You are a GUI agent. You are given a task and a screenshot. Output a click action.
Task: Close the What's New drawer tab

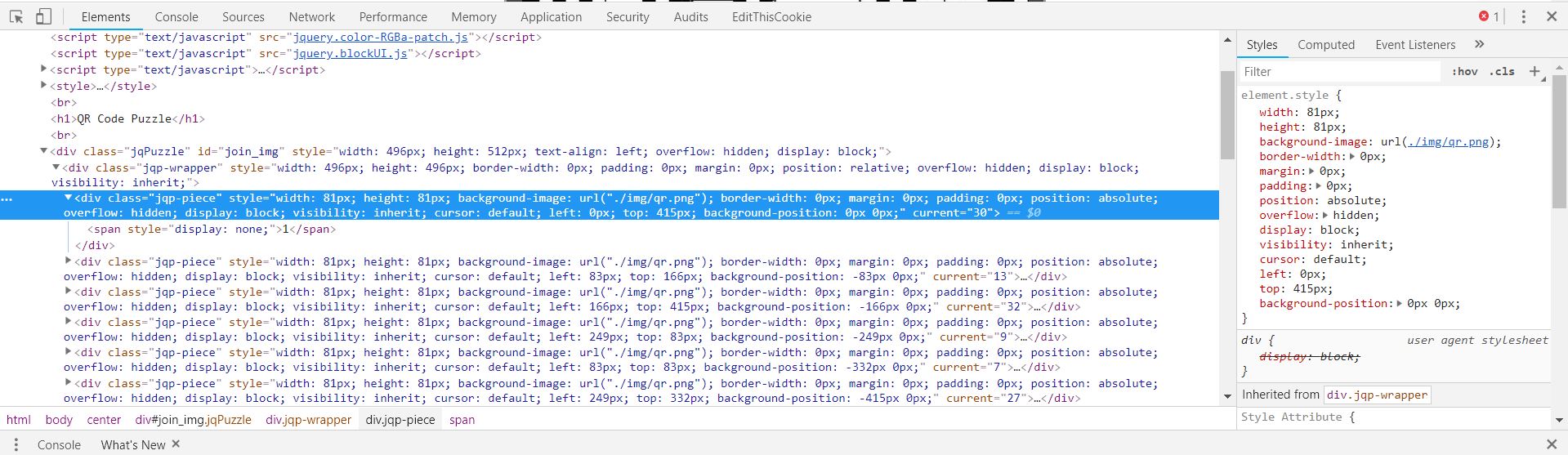click(x=176, y=444)
